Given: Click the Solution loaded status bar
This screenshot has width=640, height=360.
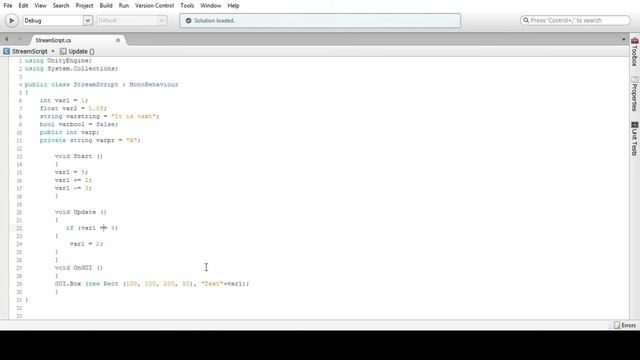Looking at the screenshot, I should click(x=320, y=20).
